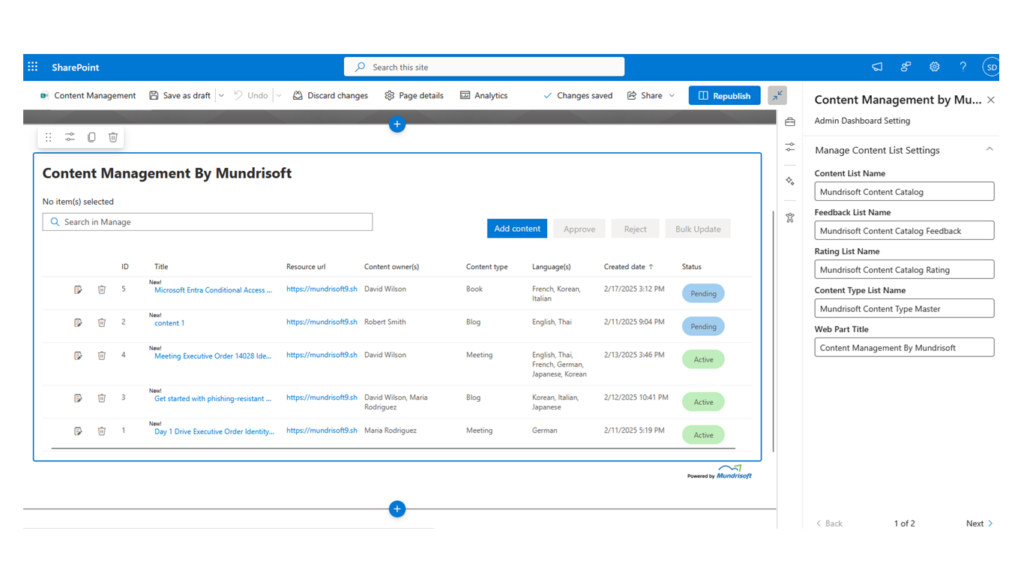Edit the phishing-resistant row

[x=78, y=398]
